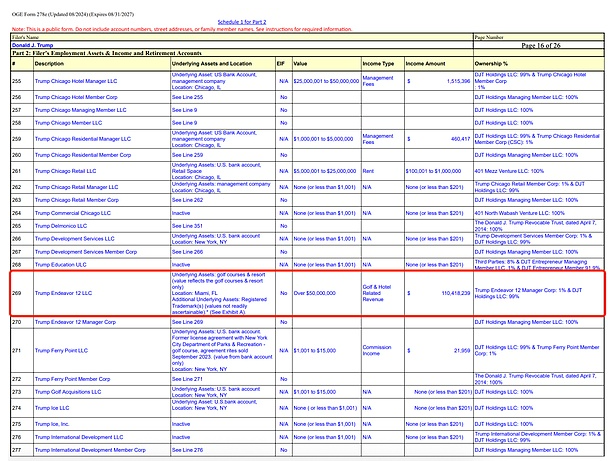Select "Trump Endeavor 12 LLC" description

(x=63, y=293)
